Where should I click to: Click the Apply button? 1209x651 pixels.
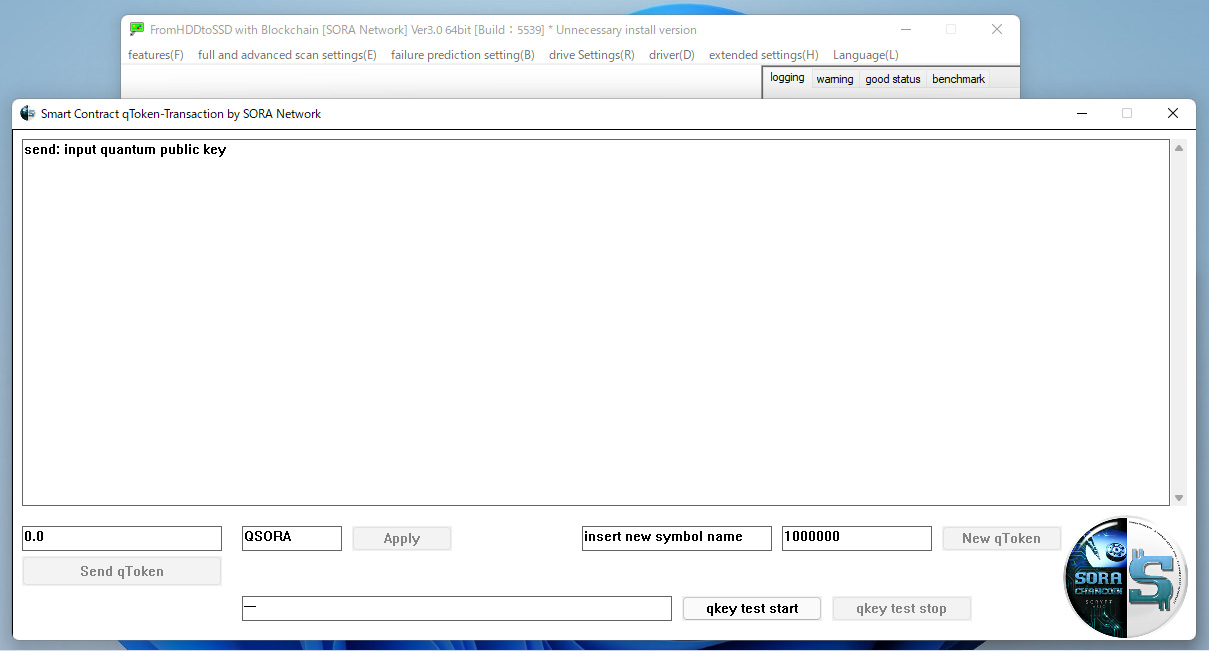pyautogui.click(x=402, y=538)
